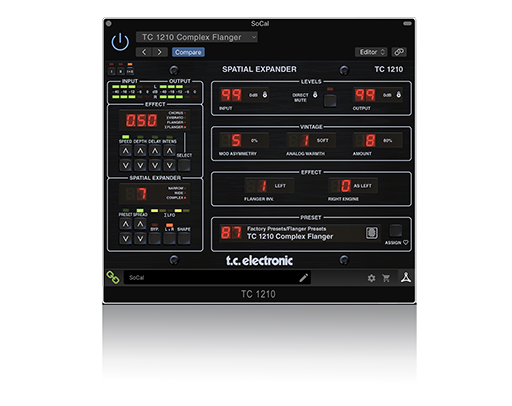Viewport: 512px width, 406px height.
Task: Click the vintage AMOUNT 80% display
Action: coord(378,140)
